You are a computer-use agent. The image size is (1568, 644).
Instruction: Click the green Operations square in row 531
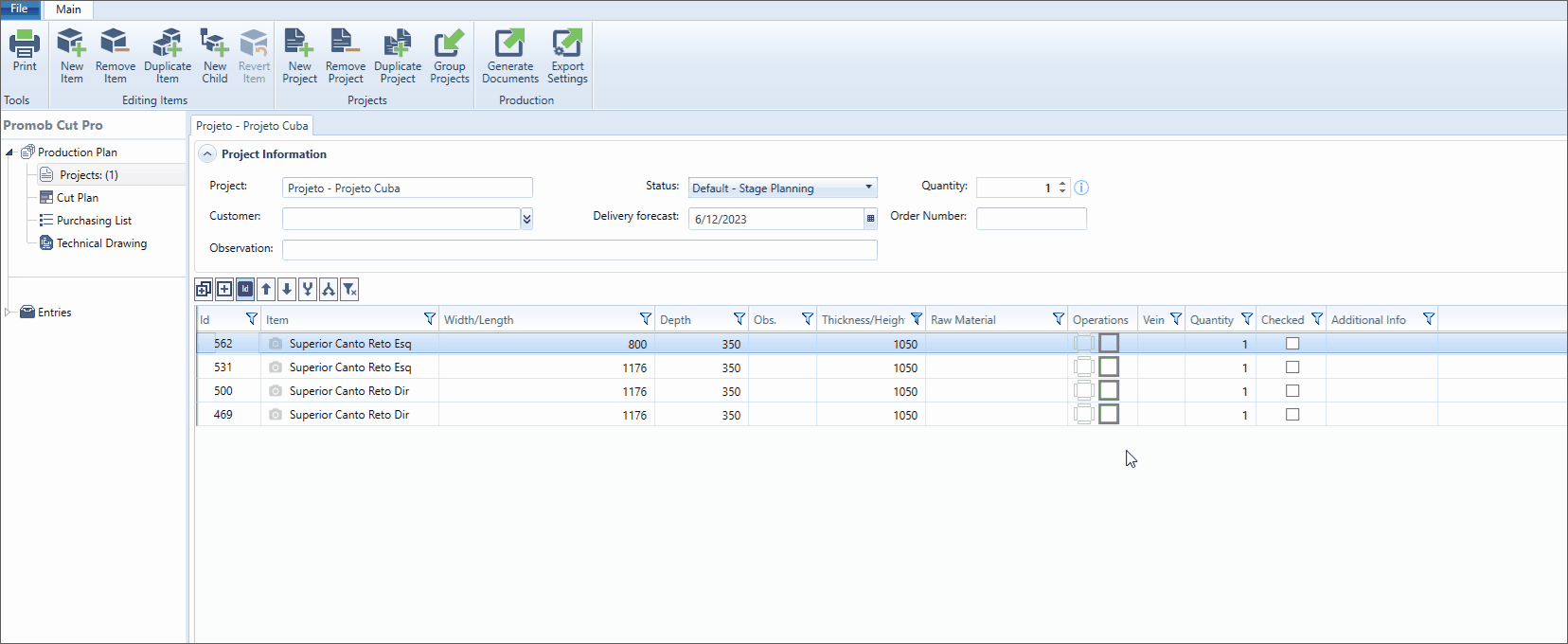coord(1109,367)
